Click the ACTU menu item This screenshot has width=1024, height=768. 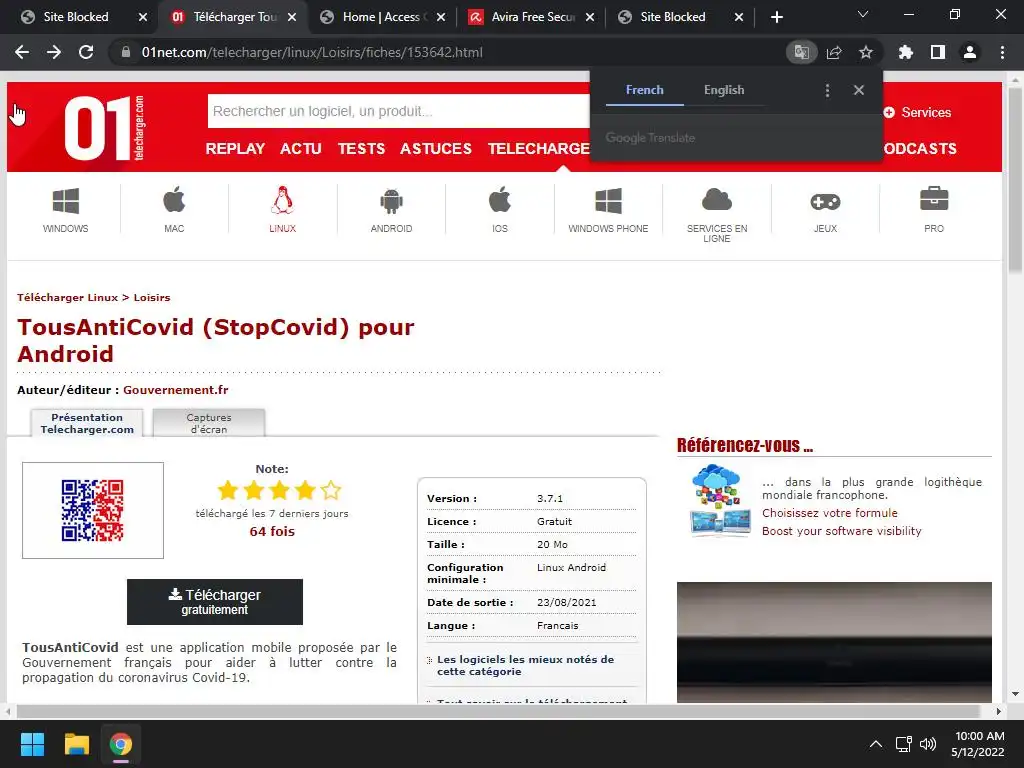[x=301, y=148]
